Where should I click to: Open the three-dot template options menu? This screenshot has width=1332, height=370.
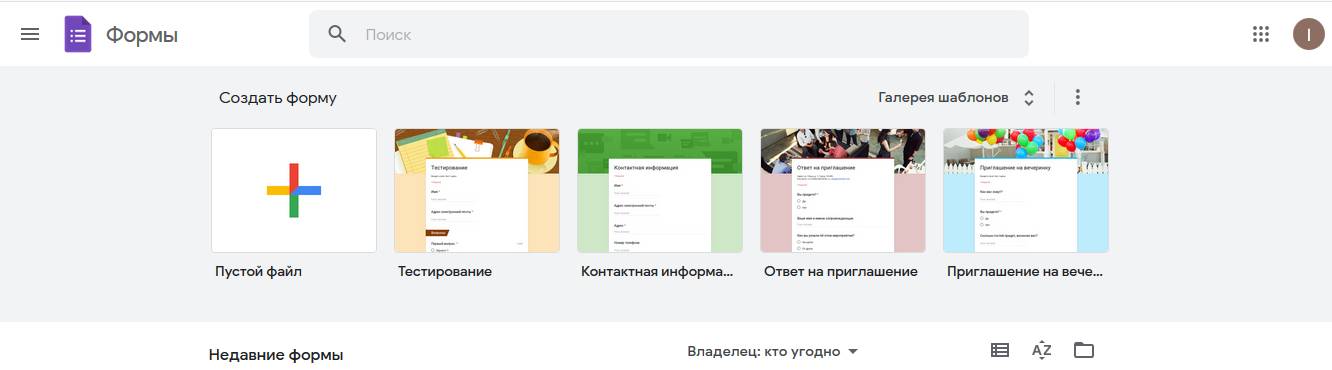point(1077,97)
